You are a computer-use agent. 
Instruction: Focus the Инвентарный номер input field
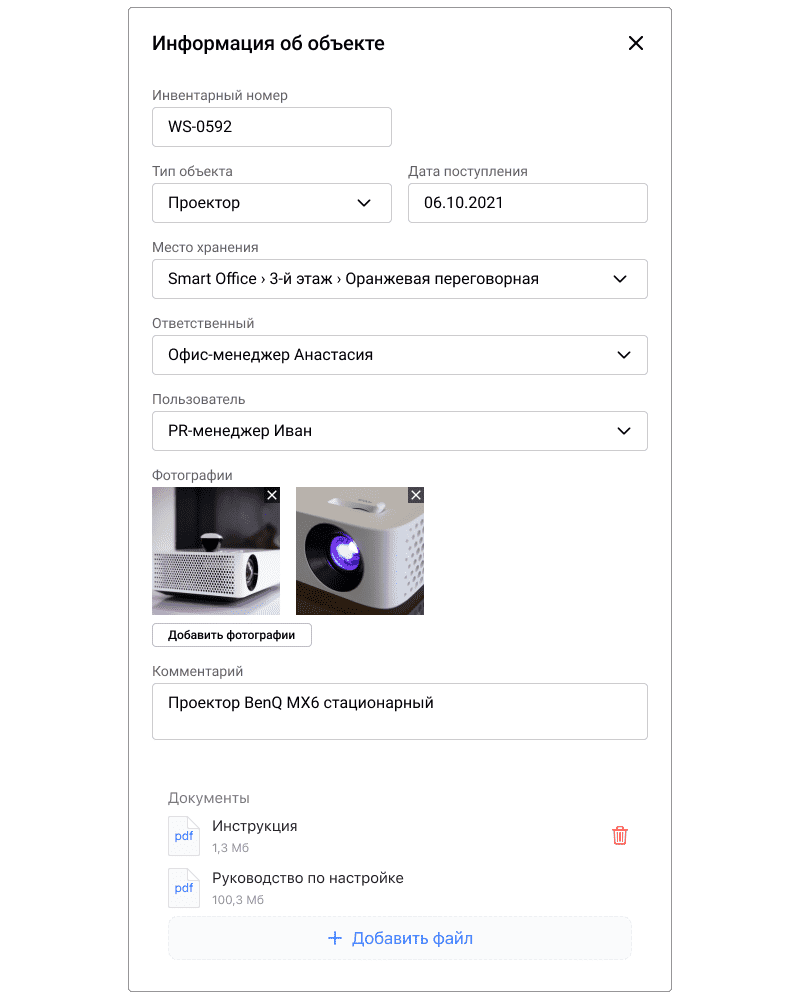271,127
